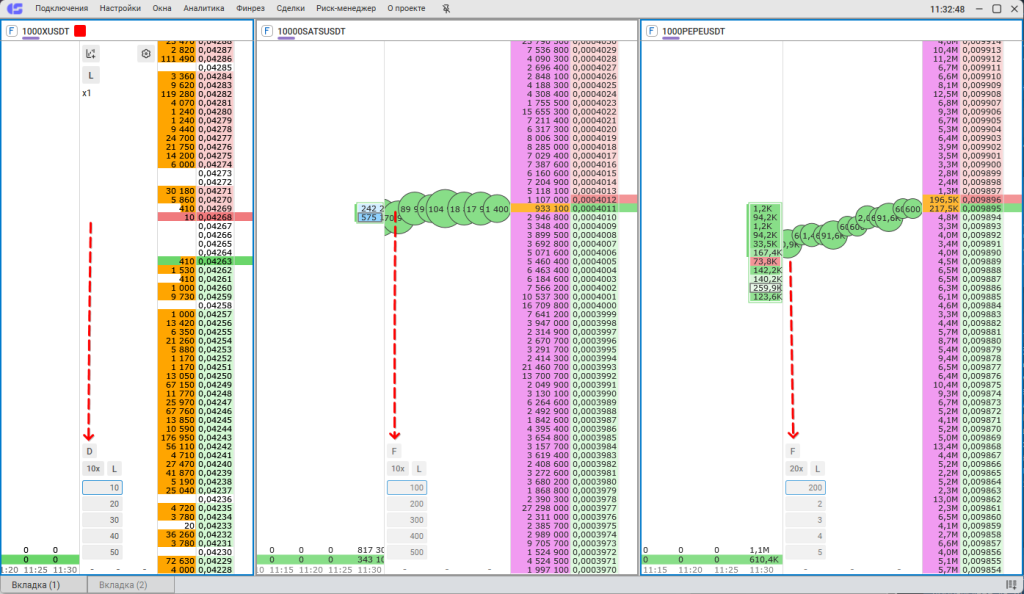
Task: Toggle the D mode button in 1000XUSDT panel
Action: coord(89,451)
